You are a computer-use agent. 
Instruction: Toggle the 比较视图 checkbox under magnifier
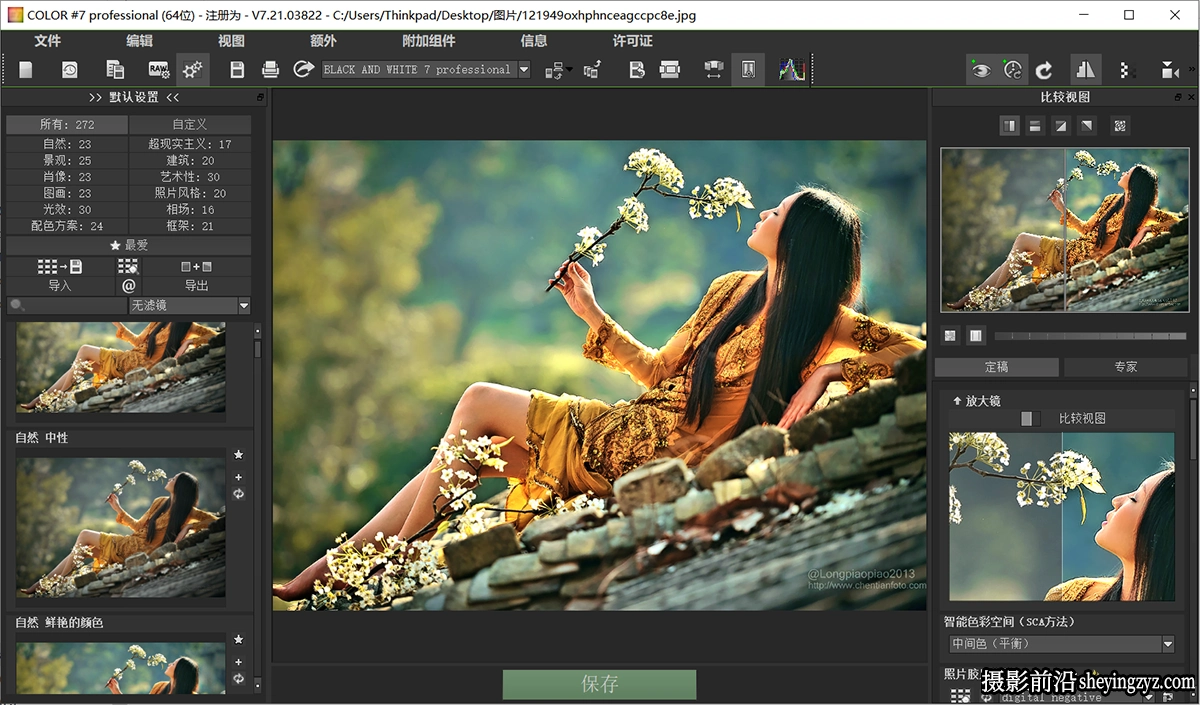[1030, 419]
